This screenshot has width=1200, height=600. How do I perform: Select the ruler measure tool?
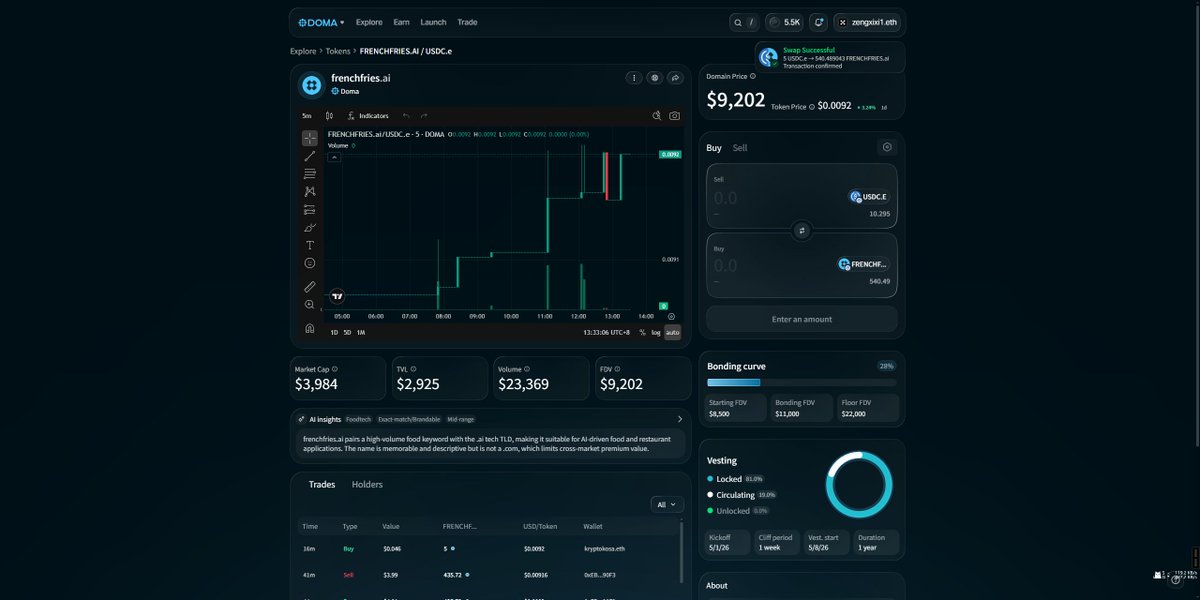(x=310, y=286)
